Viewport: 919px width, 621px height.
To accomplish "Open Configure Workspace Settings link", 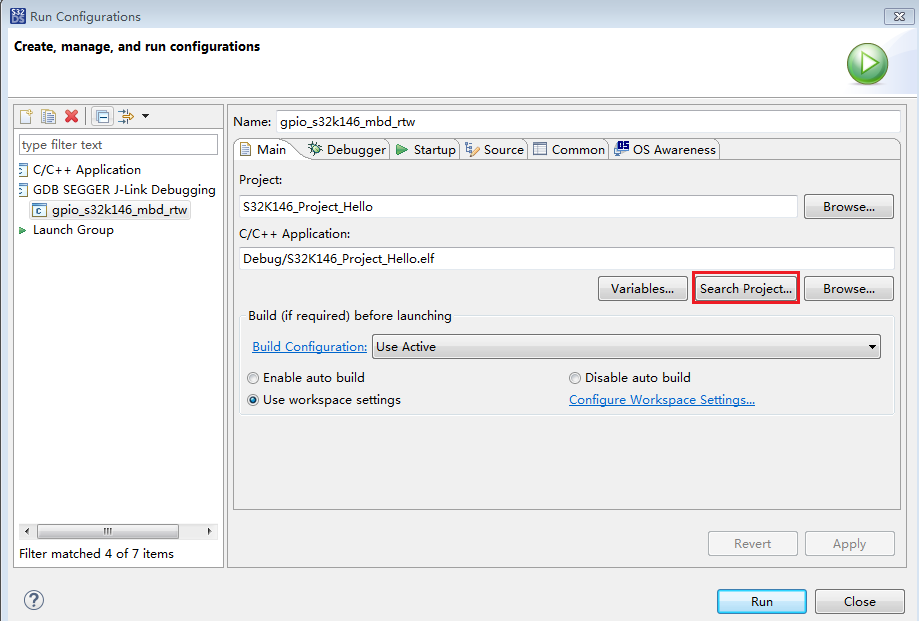I will pos(663,399).
